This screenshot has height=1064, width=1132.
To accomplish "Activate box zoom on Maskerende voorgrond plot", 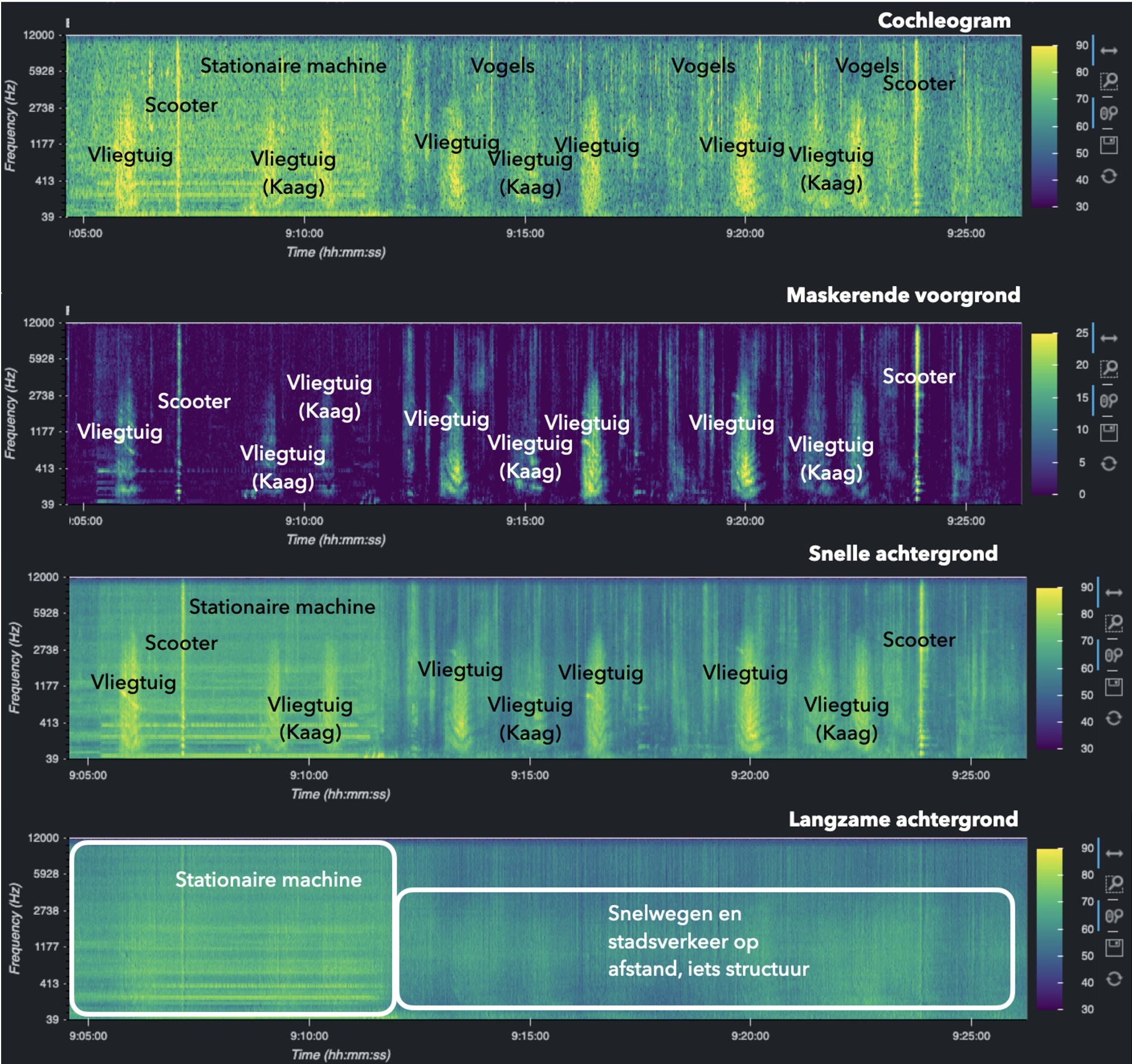I will (1109, 369).
